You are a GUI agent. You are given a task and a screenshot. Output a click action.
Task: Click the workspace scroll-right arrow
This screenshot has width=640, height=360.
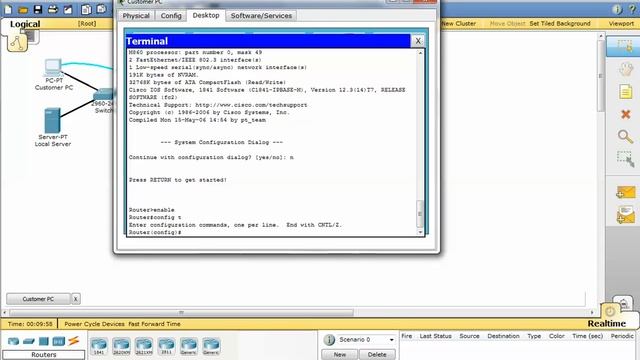click(592, 313)
